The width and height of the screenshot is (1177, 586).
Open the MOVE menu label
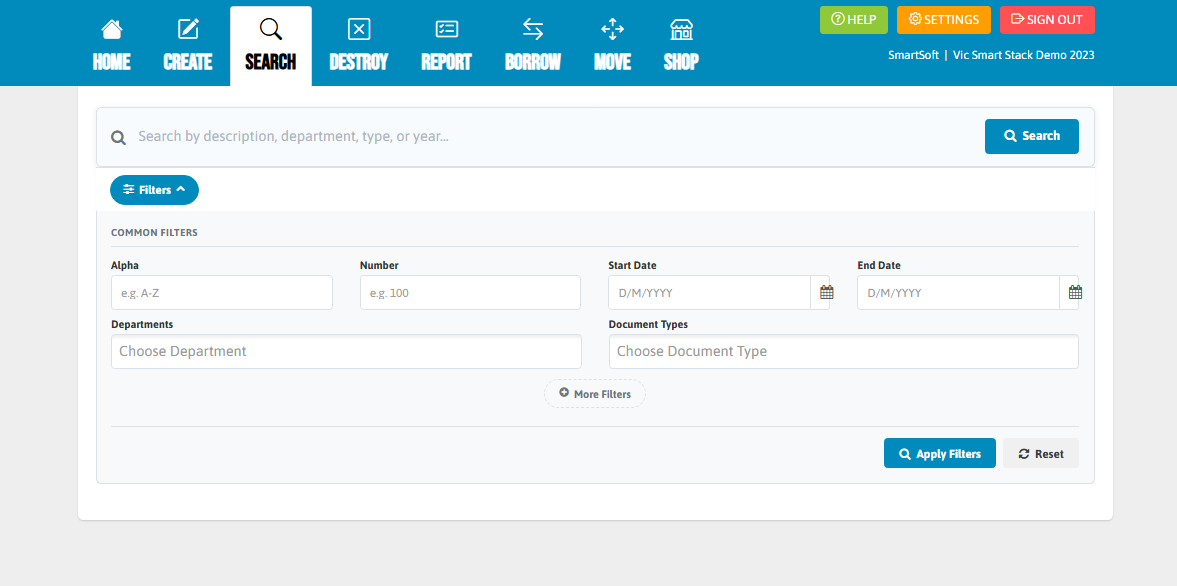tap(613, 62)
